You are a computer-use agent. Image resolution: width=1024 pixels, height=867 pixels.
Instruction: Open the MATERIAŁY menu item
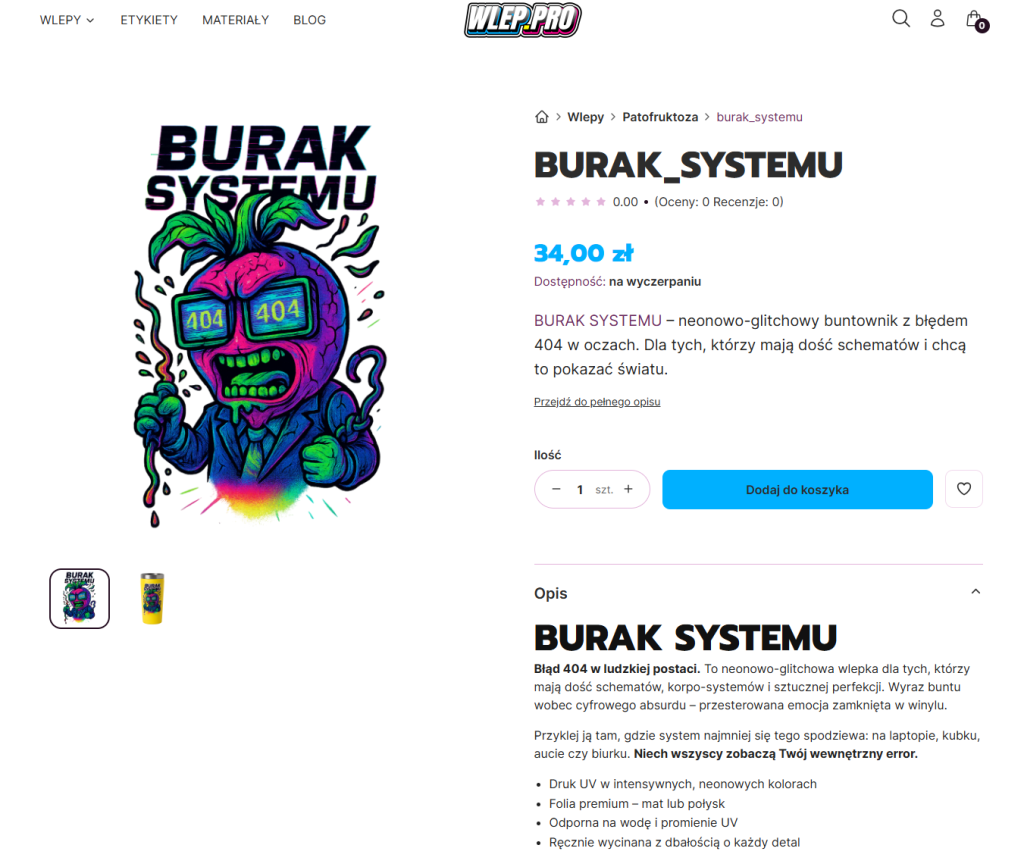pyautogui.click(x=235, y=20)
